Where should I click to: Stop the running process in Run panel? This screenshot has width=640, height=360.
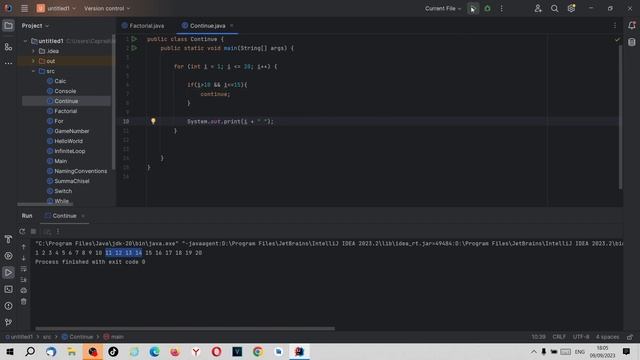point(33,231)
